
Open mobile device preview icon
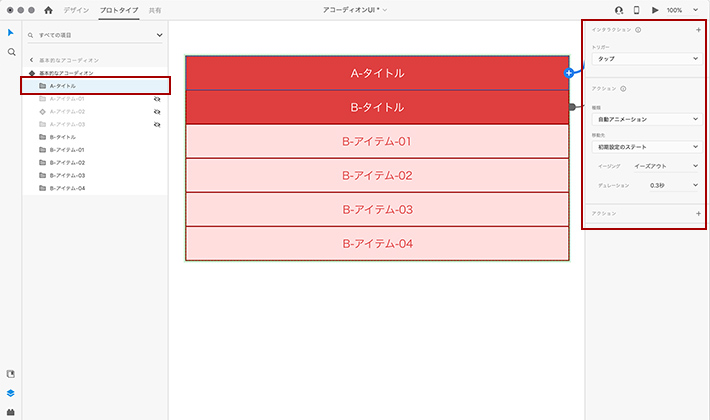[x=636, y=10]
